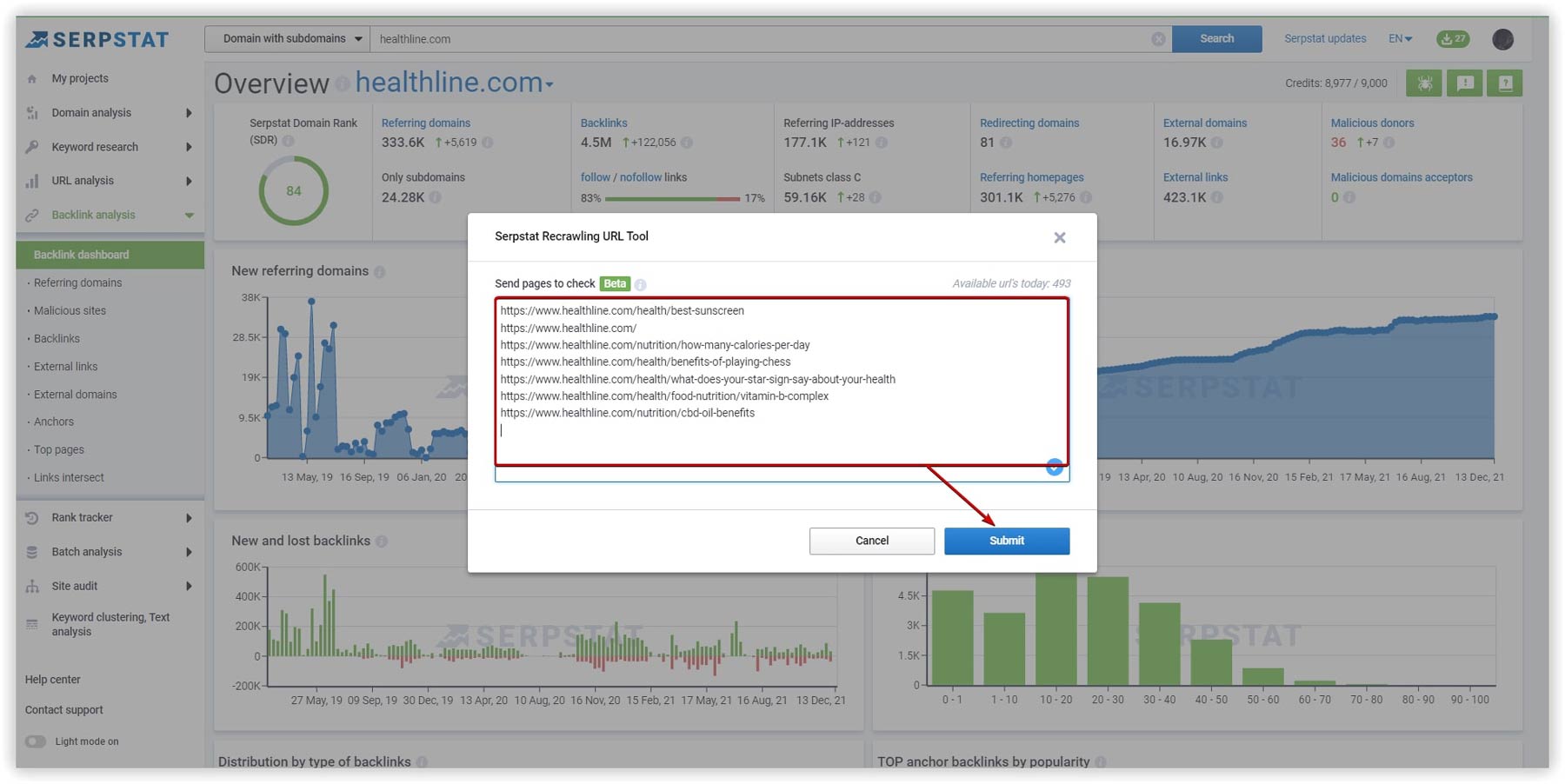Expand the Rank tracker menu arrow
Image resolution: width=1565 pixels, height=784 pixels.
coord(188,518)
